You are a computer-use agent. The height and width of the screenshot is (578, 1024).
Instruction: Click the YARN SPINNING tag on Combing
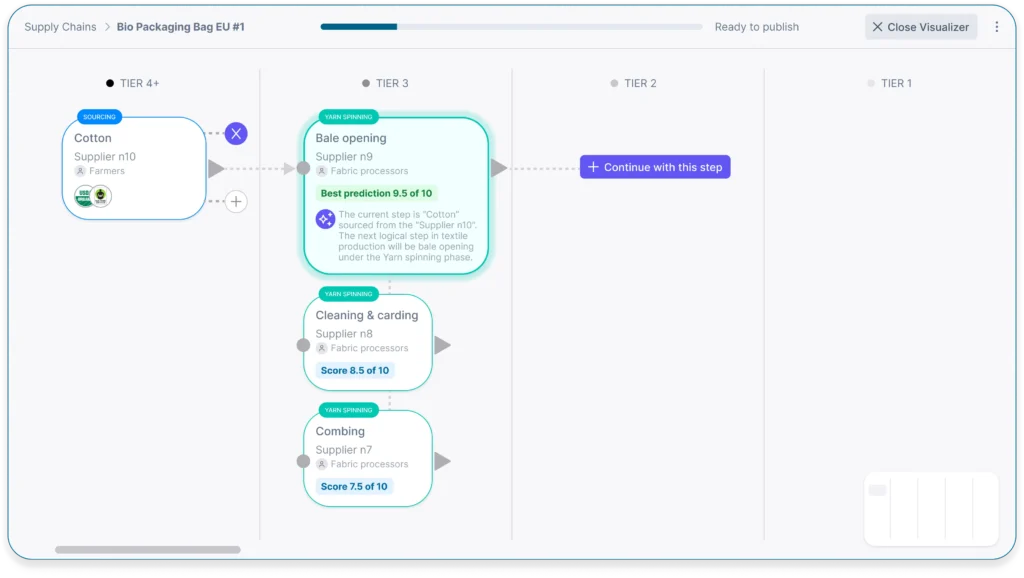(348, 410)
